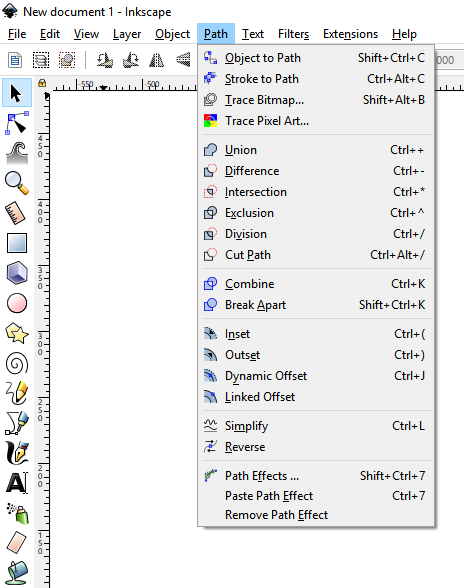Select the Paint Bucket fill tool
Viewport: 464px width, 588px height.
tap(17, 572)
